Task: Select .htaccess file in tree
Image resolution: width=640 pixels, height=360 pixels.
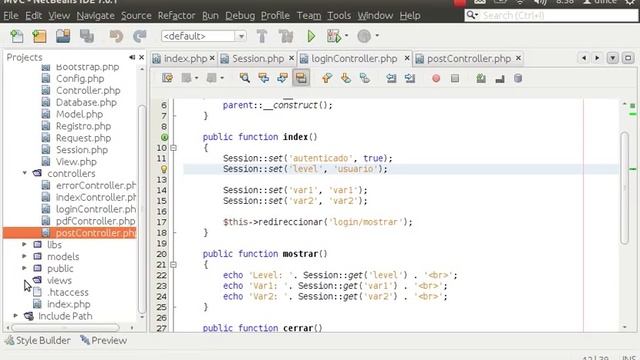Action: (x=68, y=292)
